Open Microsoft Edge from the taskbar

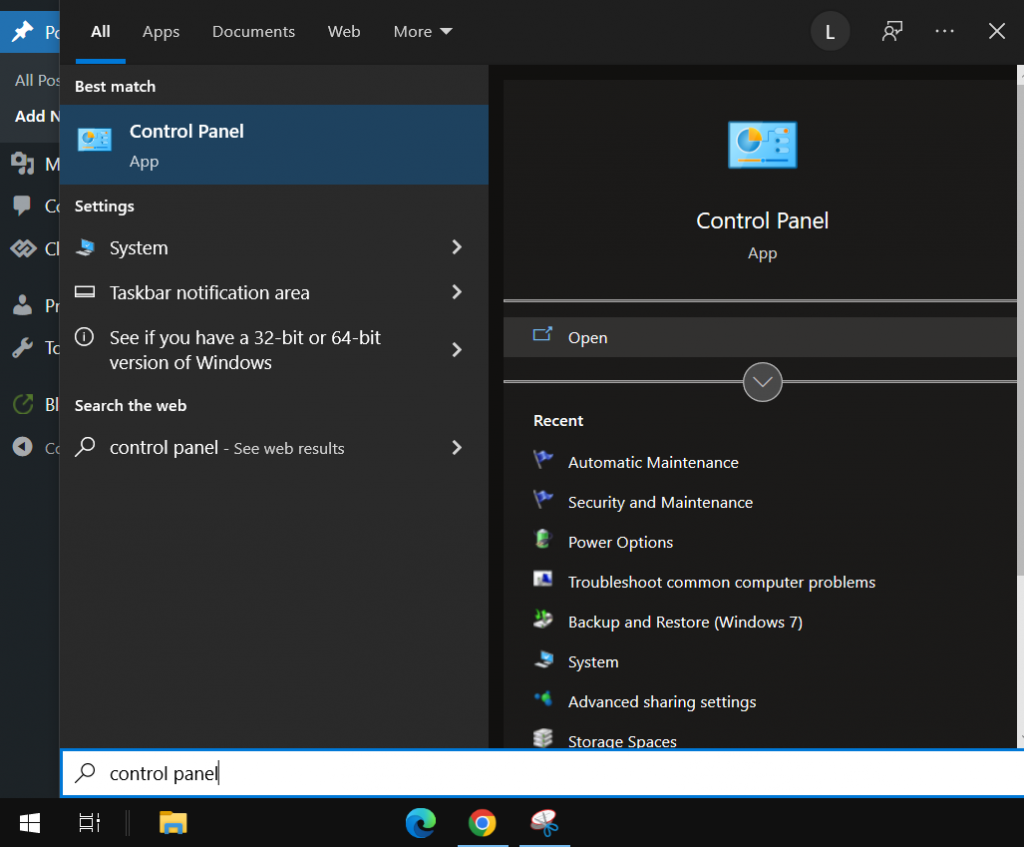pos(420,824)
